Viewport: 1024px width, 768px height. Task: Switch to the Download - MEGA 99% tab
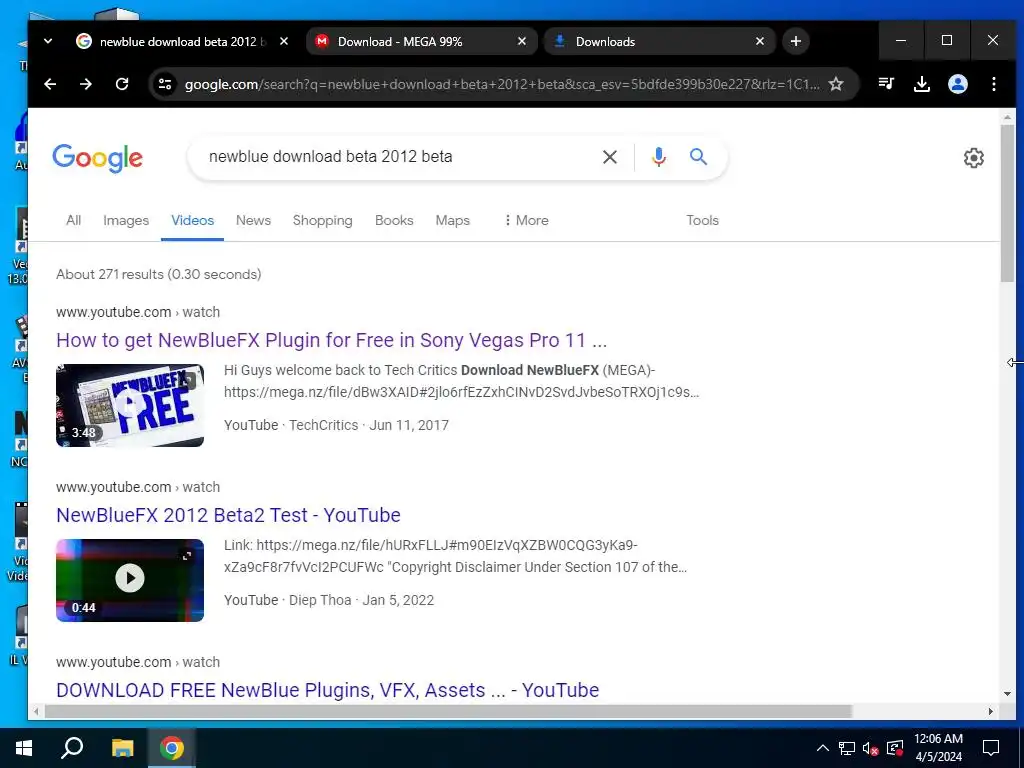point(422,41)
